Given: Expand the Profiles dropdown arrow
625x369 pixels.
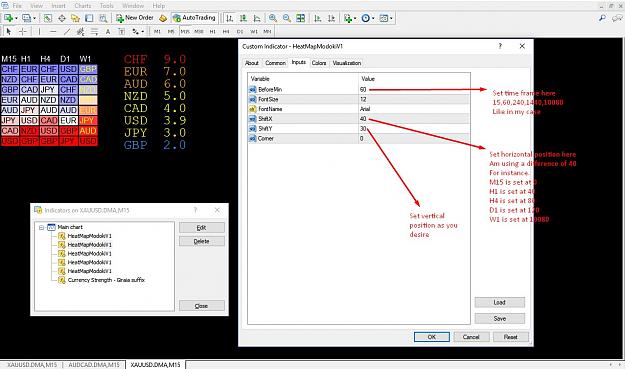Looking at the screenshot, I should [34, 18].
